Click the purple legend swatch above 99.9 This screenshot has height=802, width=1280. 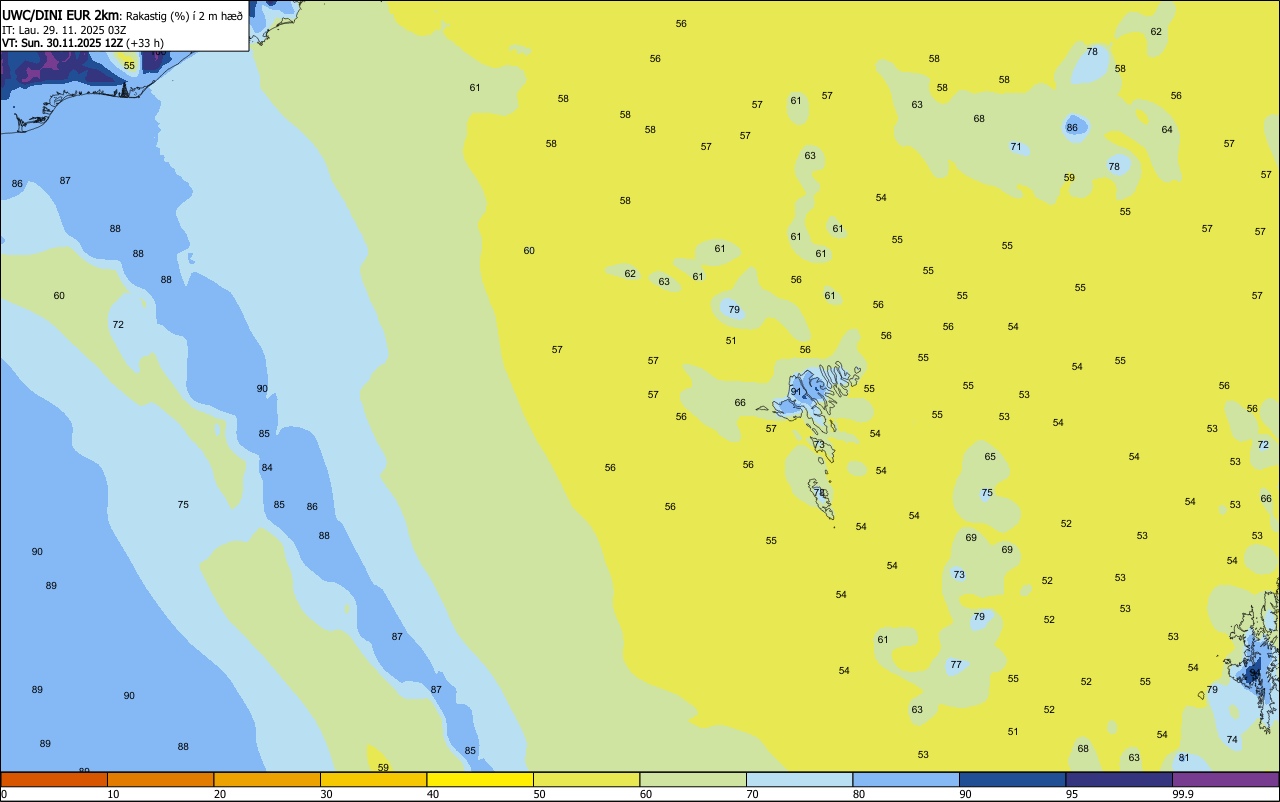(1225, 779)
